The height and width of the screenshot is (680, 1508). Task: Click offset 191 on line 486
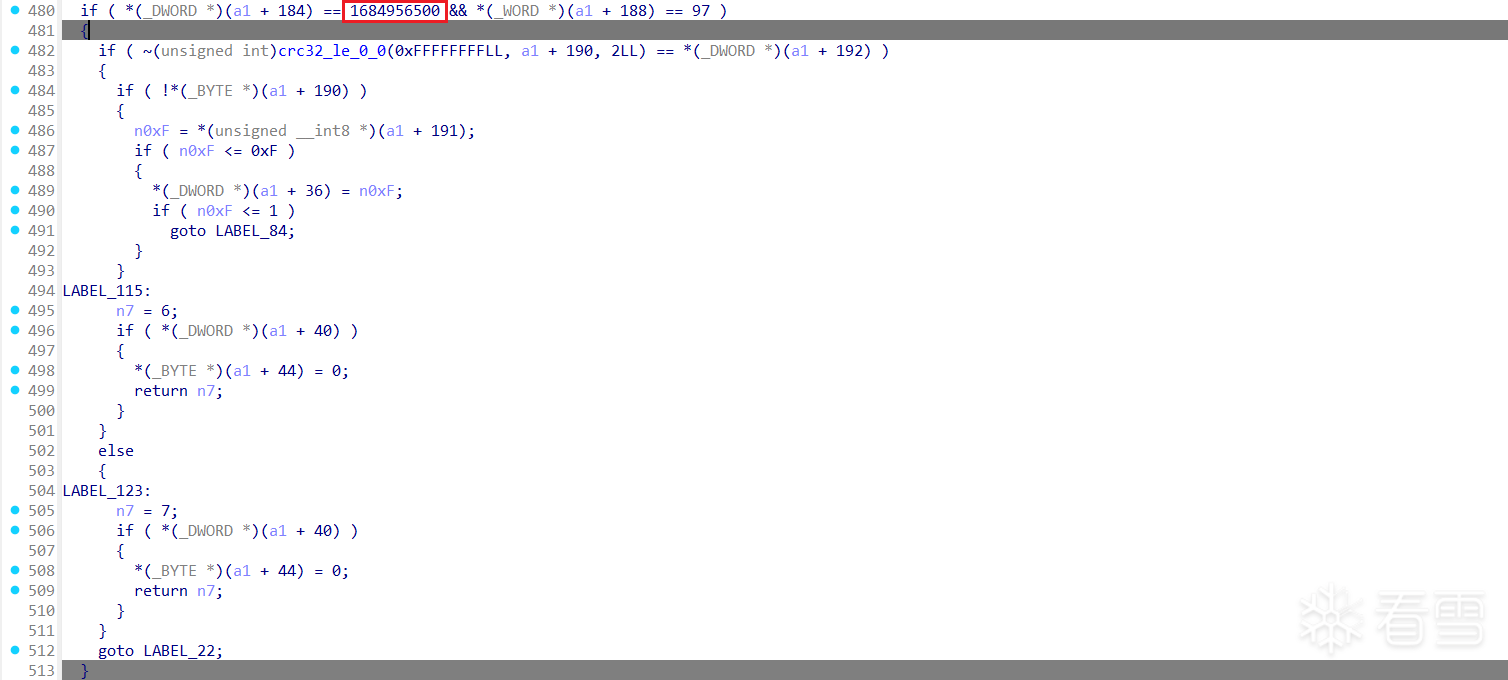coord(444,131)
